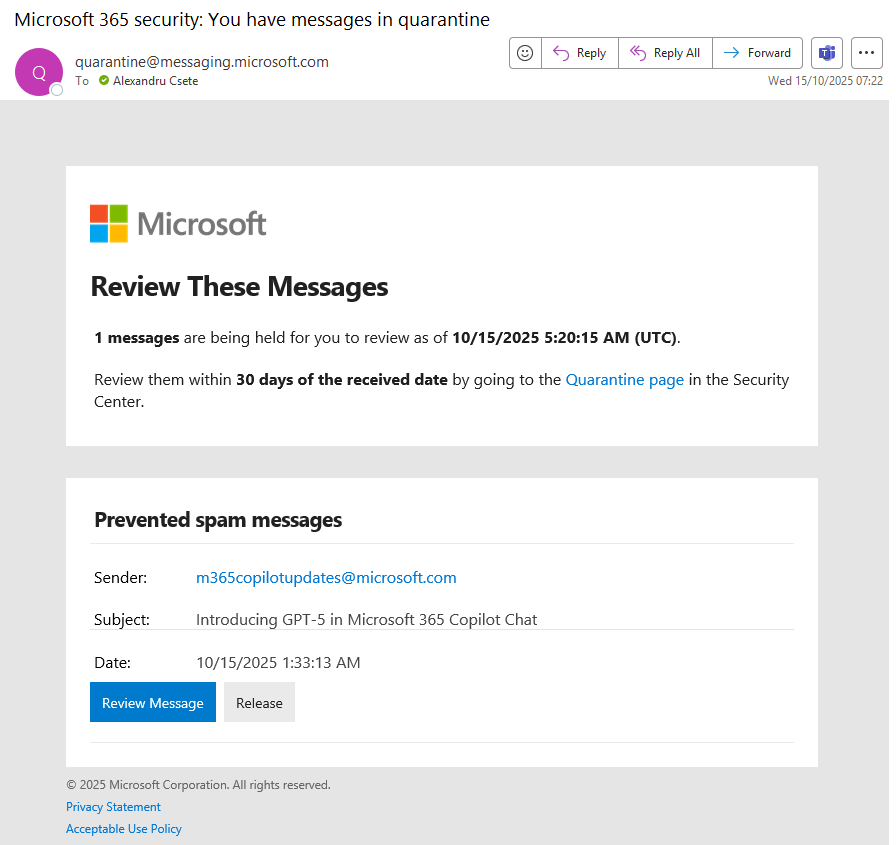Click recipient name Alexandru Csete
The height and width of the screenshot is (845, 896).
(x=155, y=81)
